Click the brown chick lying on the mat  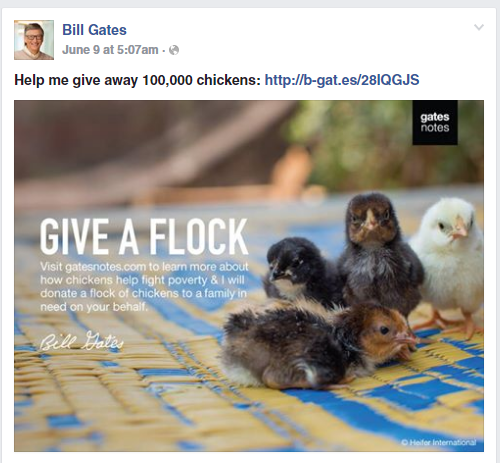coord(317,345)
